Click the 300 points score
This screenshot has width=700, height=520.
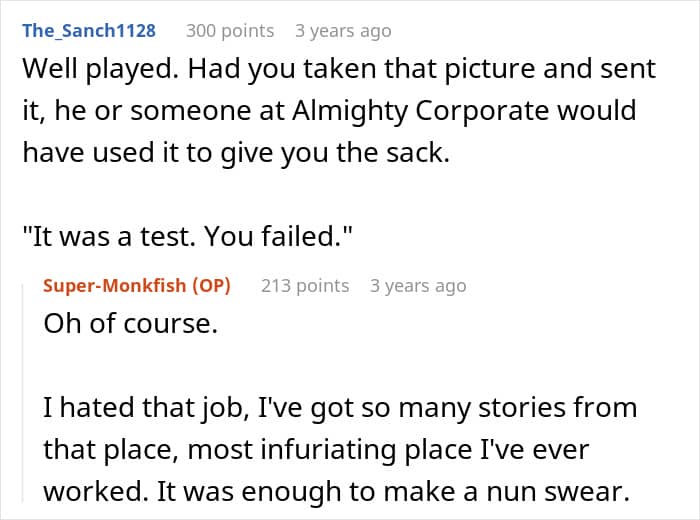pos(230,31)
